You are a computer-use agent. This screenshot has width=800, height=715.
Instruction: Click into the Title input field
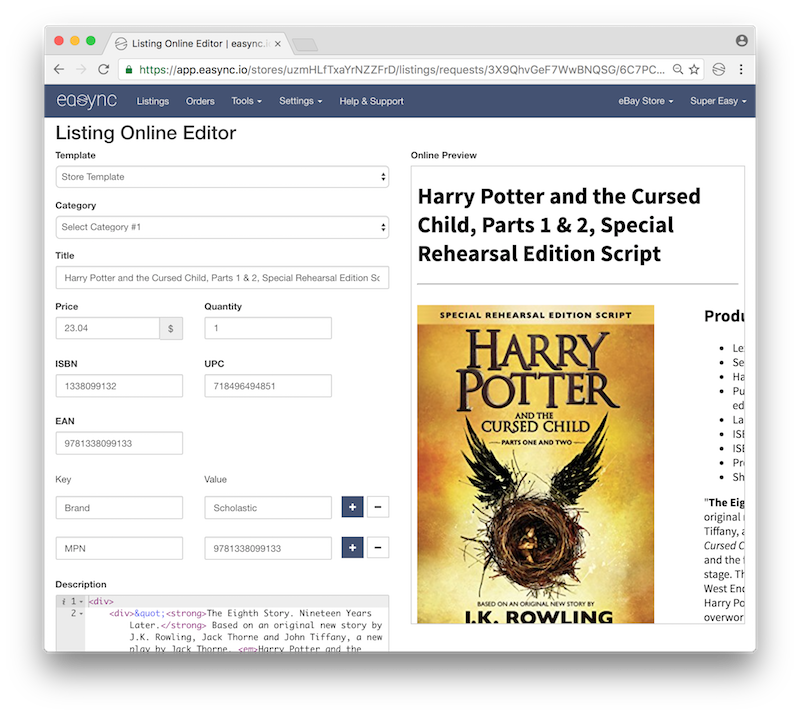tap(222, 278)
